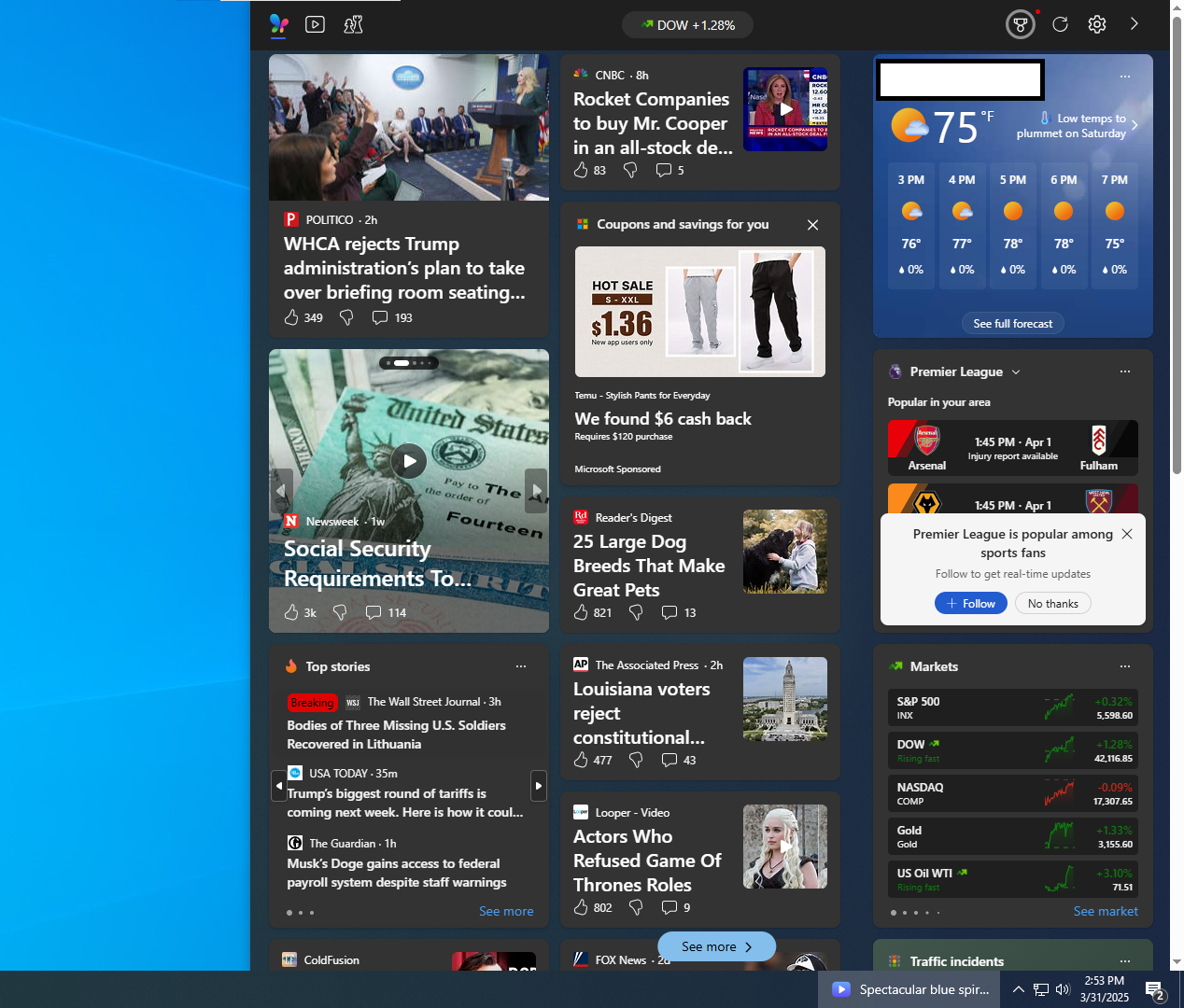Open the Watch video section
The image size is (1184, 1008).
[315, 24]
